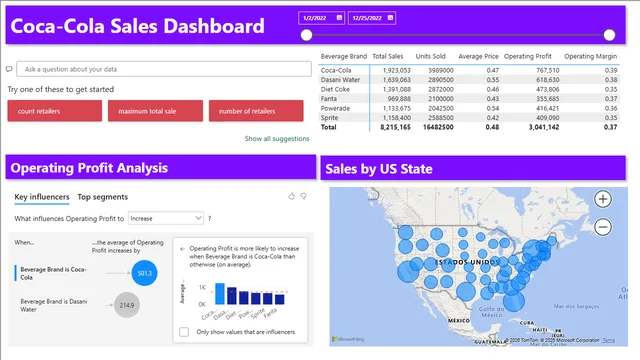Select the left date slider handle
This screenshot has width=640, height=360.
(307, 35)
